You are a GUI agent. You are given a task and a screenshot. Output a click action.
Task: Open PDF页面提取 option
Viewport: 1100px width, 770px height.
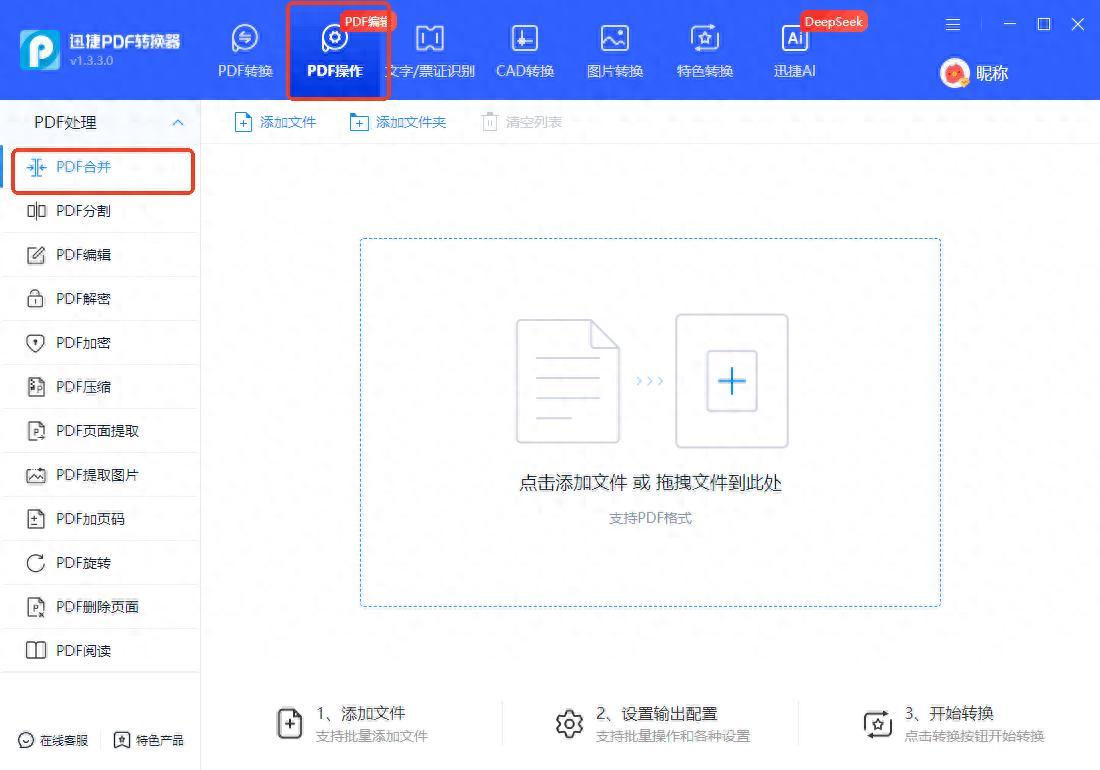pos(97,431)
